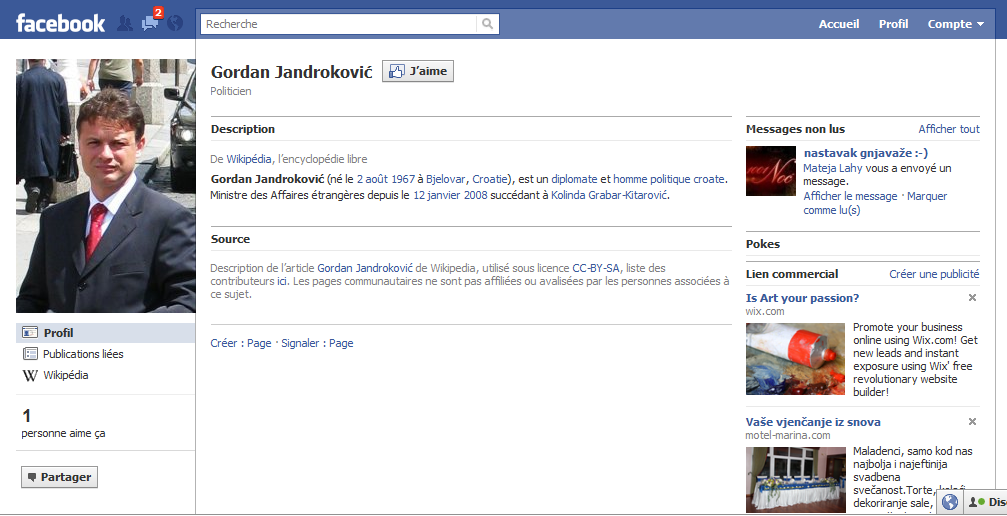The height and width of the screenshot is (516, 1007).
Task: Select Publications liées in left sidebar
Action: (x=83, y=354)
